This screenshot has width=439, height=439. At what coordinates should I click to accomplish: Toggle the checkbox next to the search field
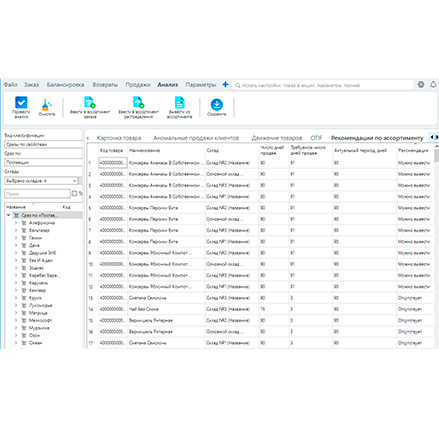pos(75,193)
